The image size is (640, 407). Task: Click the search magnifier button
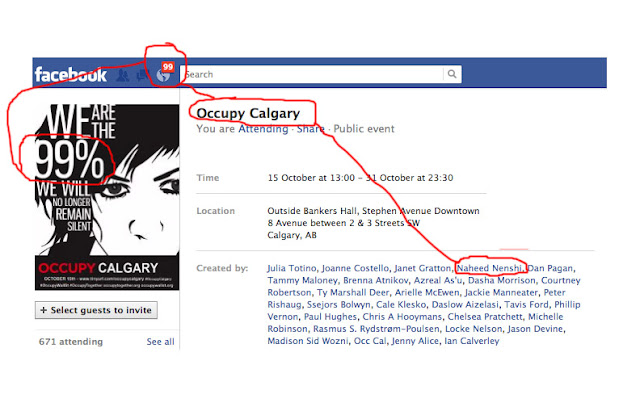click(452, 74)
